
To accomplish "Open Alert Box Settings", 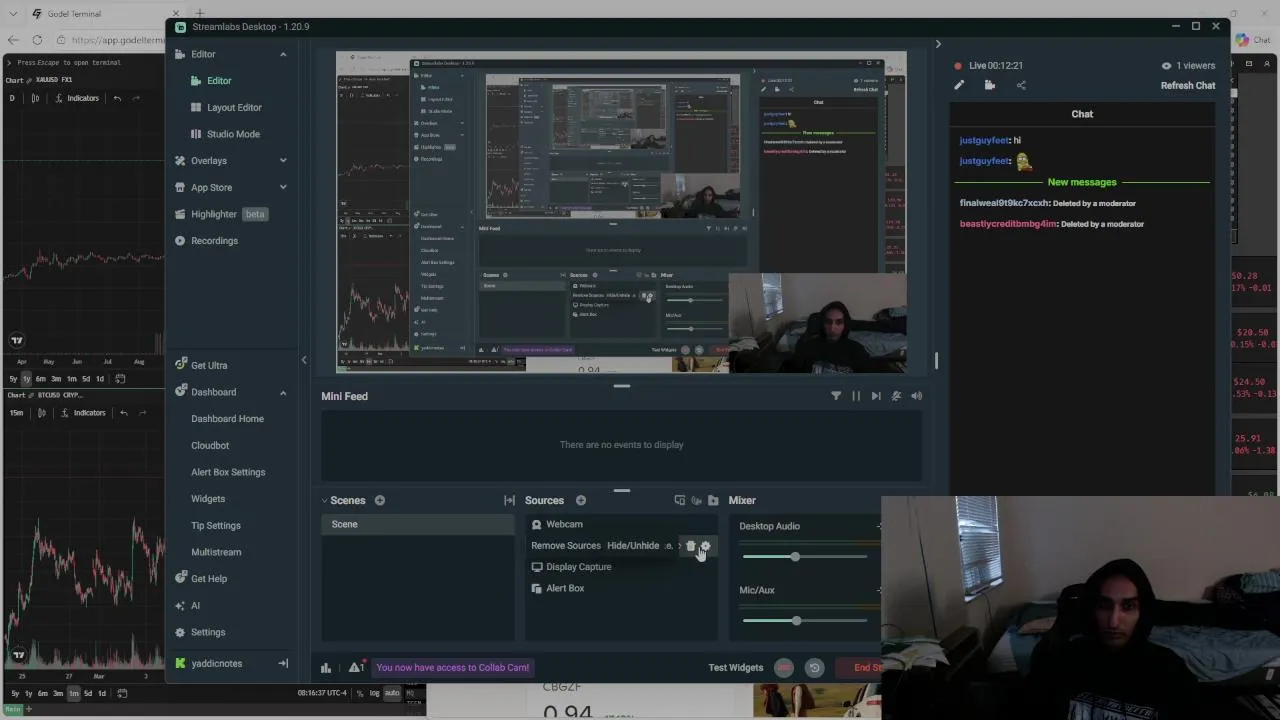I will pos(228,472).
